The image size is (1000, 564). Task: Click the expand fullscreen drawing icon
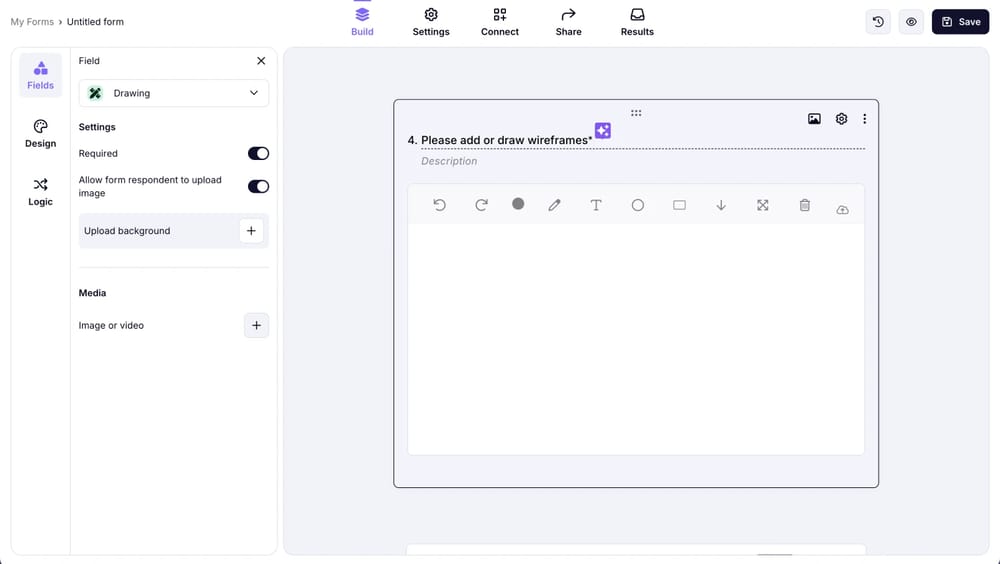click(x=763, y=205)
